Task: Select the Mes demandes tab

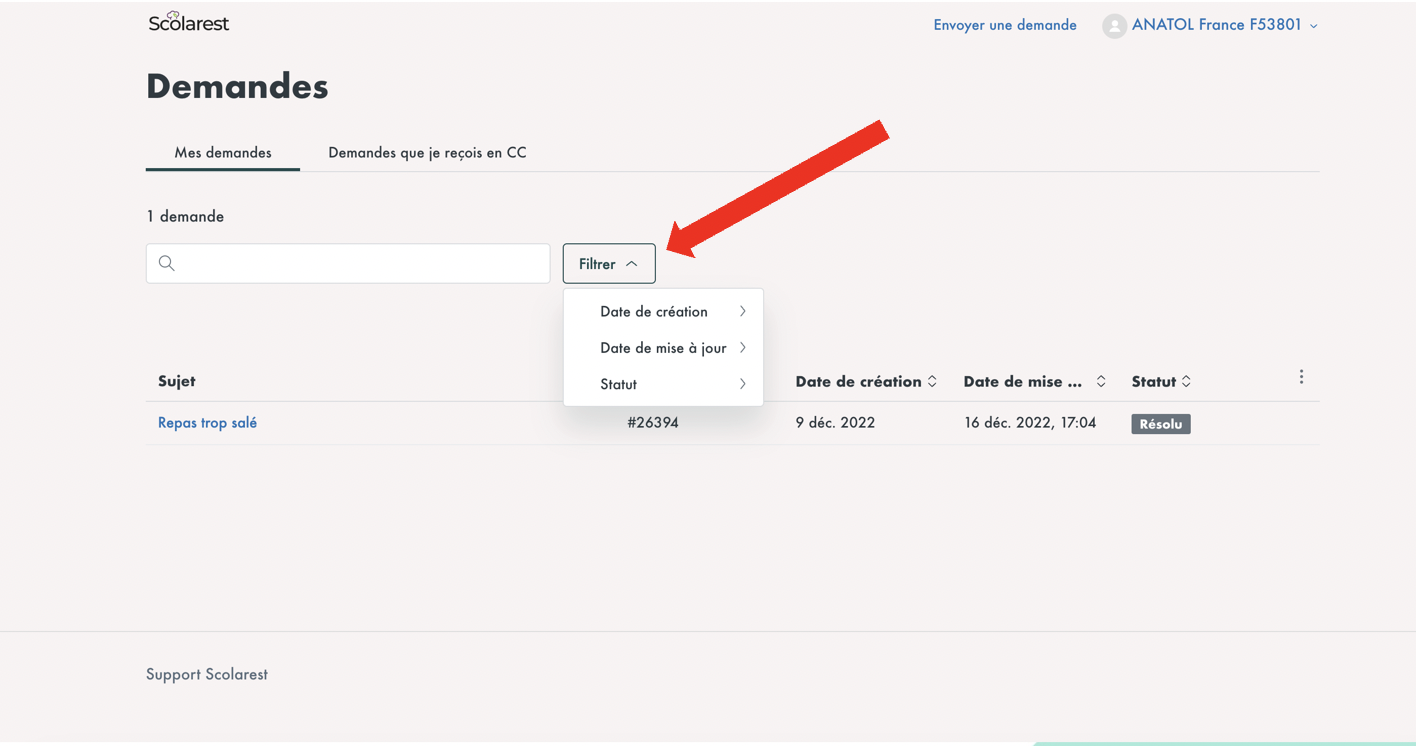Action: click(223, 153)
